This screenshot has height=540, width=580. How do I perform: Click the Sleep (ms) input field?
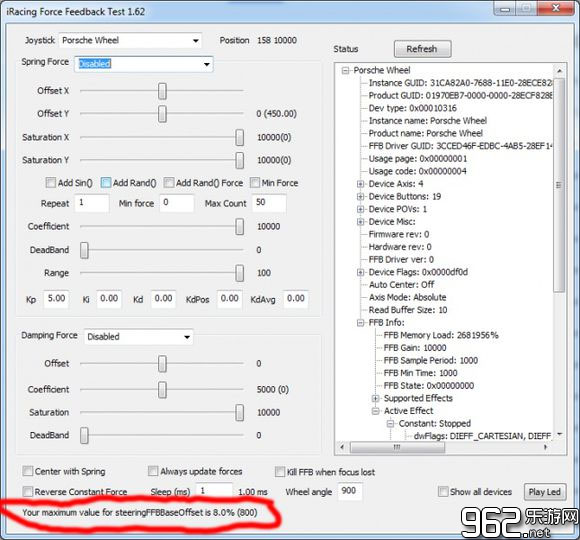coord(214,491)
